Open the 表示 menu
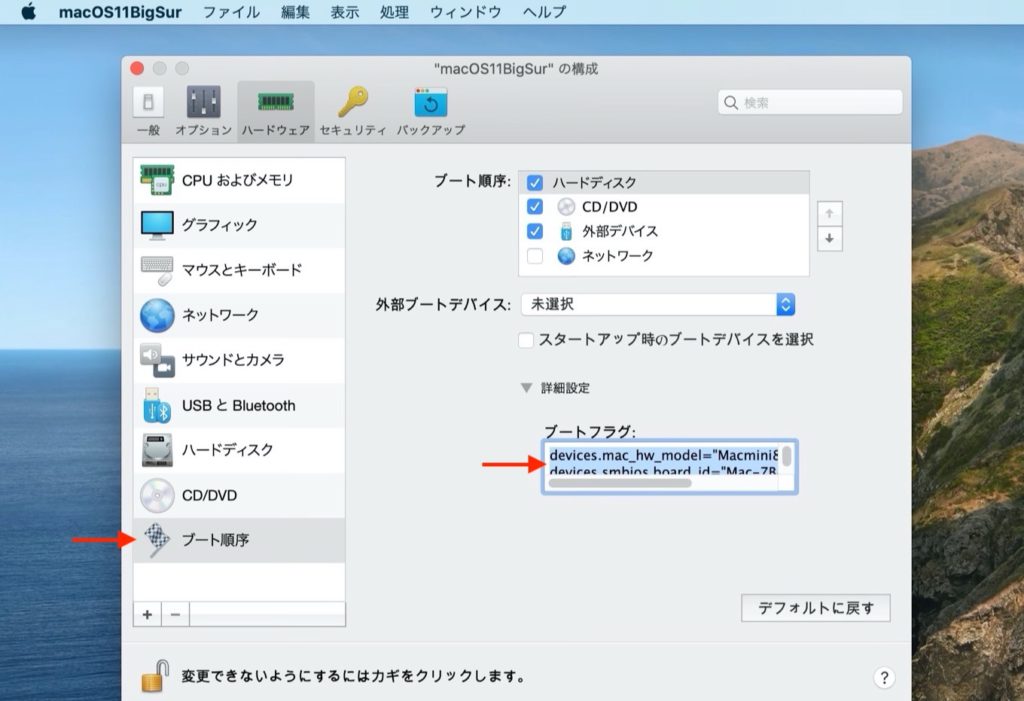Screen dimensions: 1024x701 point(345,12)
